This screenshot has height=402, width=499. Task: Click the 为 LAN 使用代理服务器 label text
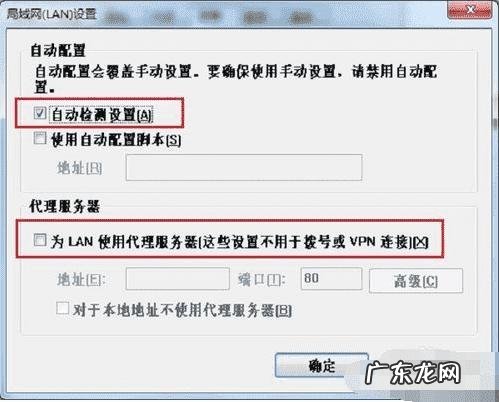239,241
